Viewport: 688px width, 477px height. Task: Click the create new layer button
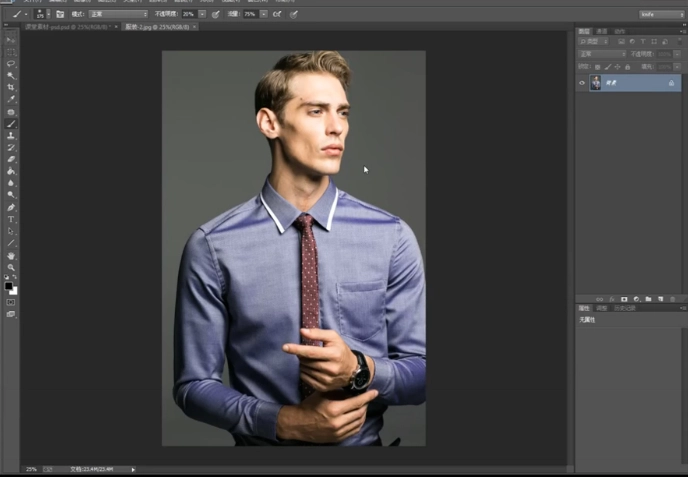click(659, 298)
